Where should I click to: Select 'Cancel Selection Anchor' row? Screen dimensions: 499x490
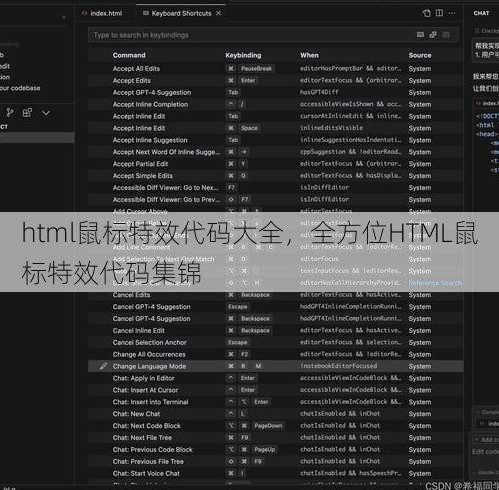pos(276,342)
